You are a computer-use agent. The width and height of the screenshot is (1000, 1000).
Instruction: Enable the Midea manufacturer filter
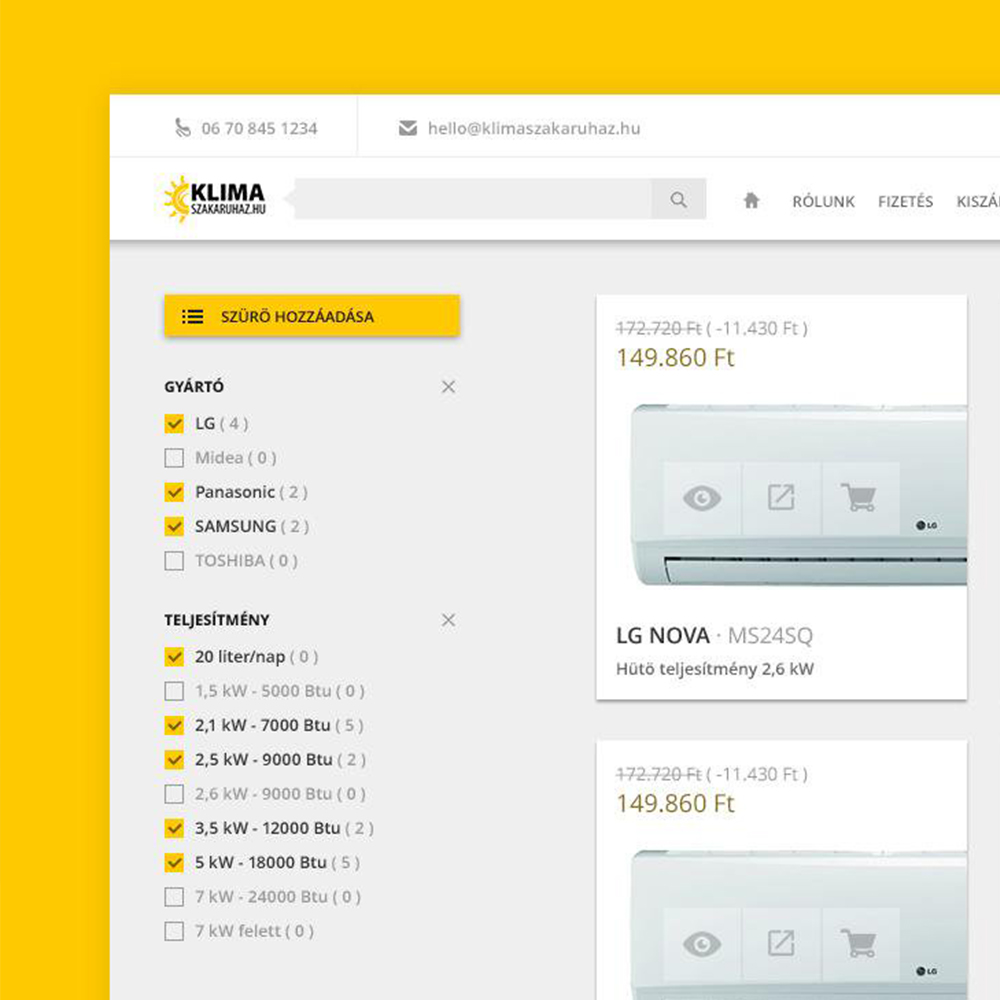(x=174, y=458)
